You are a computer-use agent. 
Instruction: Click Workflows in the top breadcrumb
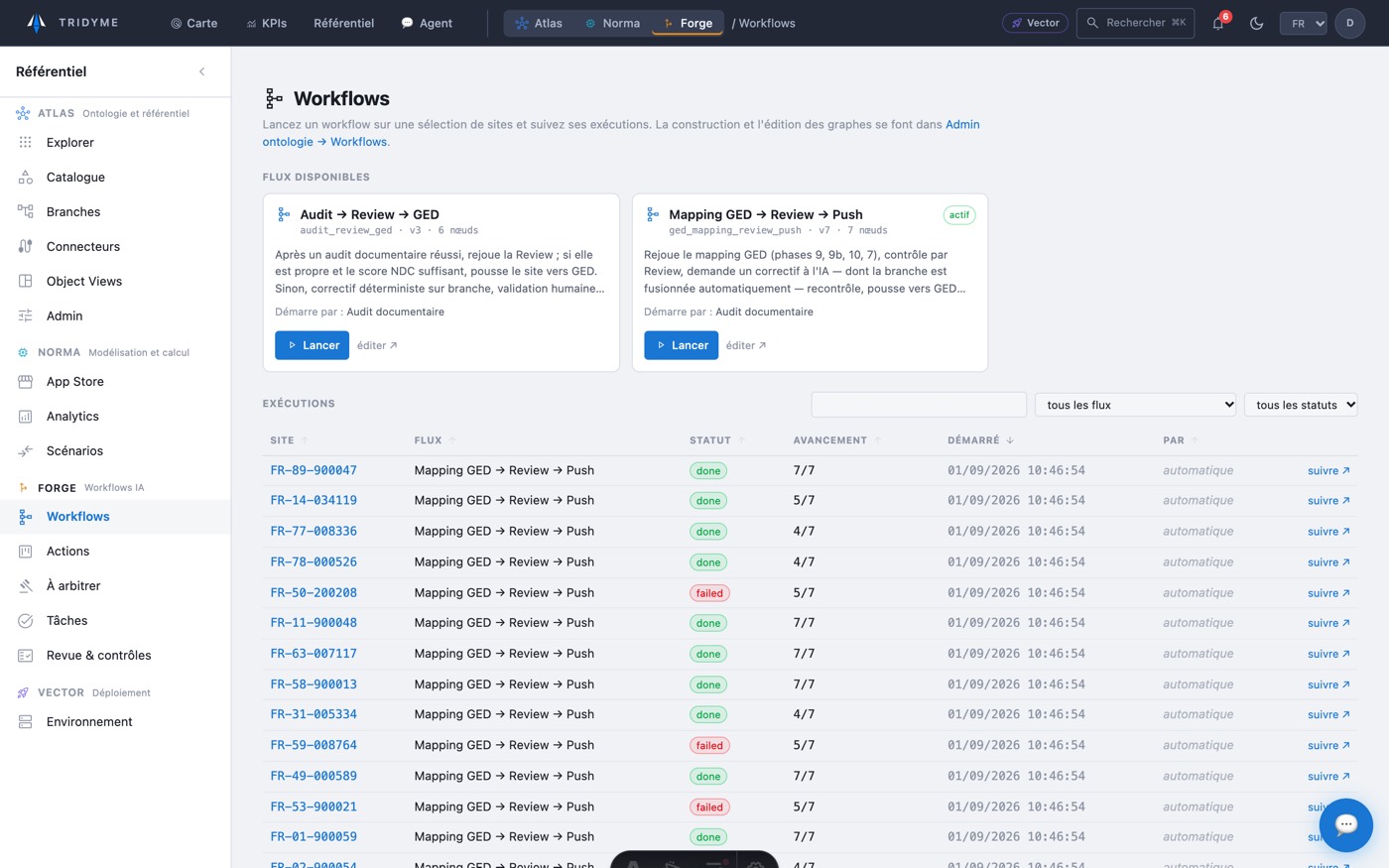click(767, 23)
